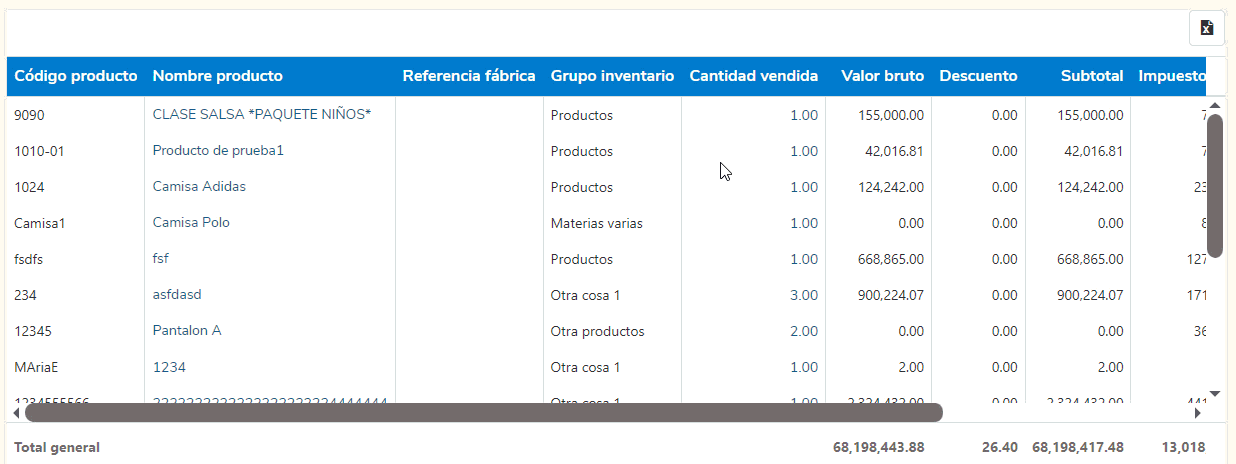Click horizontal scrollbar right arrow
The width and height of the screenshot is (1236, 464).
coord(1198,412)
